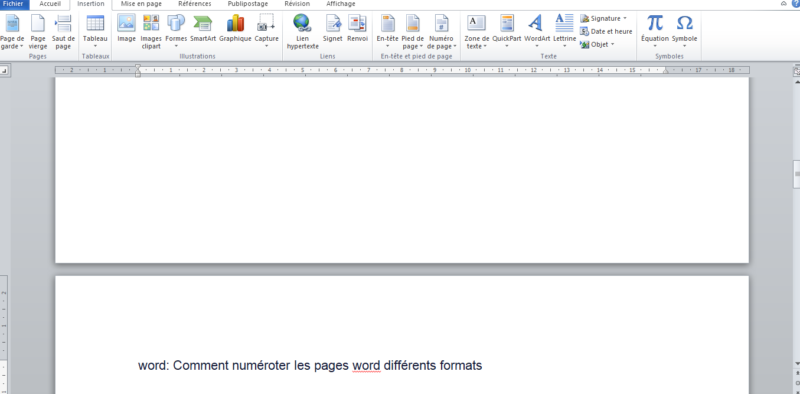Viewport: 800px width, 394px height.
Task: Switch to the Publipostage tab
Action: [x=247, y=4]
